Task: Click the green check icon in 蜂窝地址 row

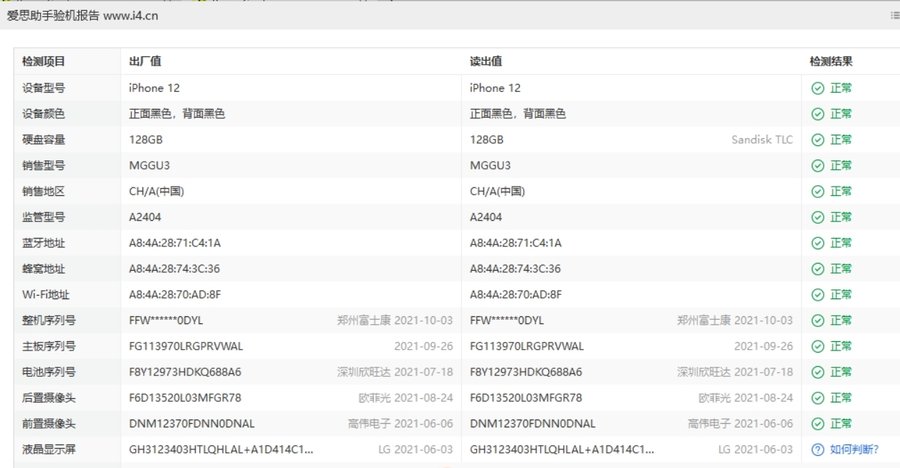Action: 817,269
